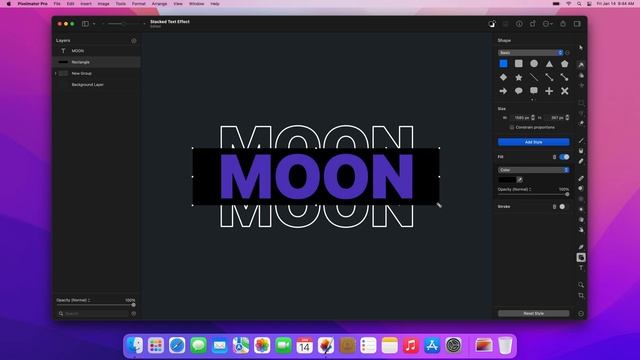Select the diamond shape
The width and height of the screenshot is (640, 360).
tap(503, 77)
